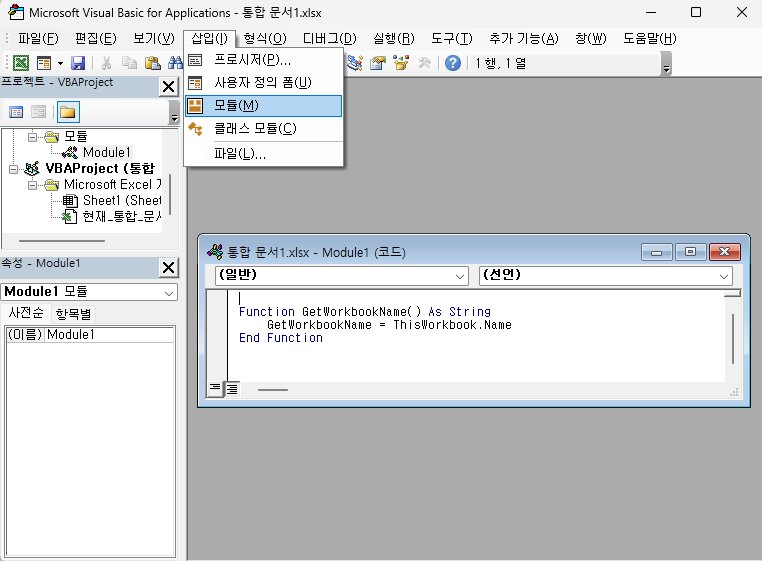Open the Window (창) menu
This screenshot has height=561, width=762.
pyautogui.click(x=591, y=38)
